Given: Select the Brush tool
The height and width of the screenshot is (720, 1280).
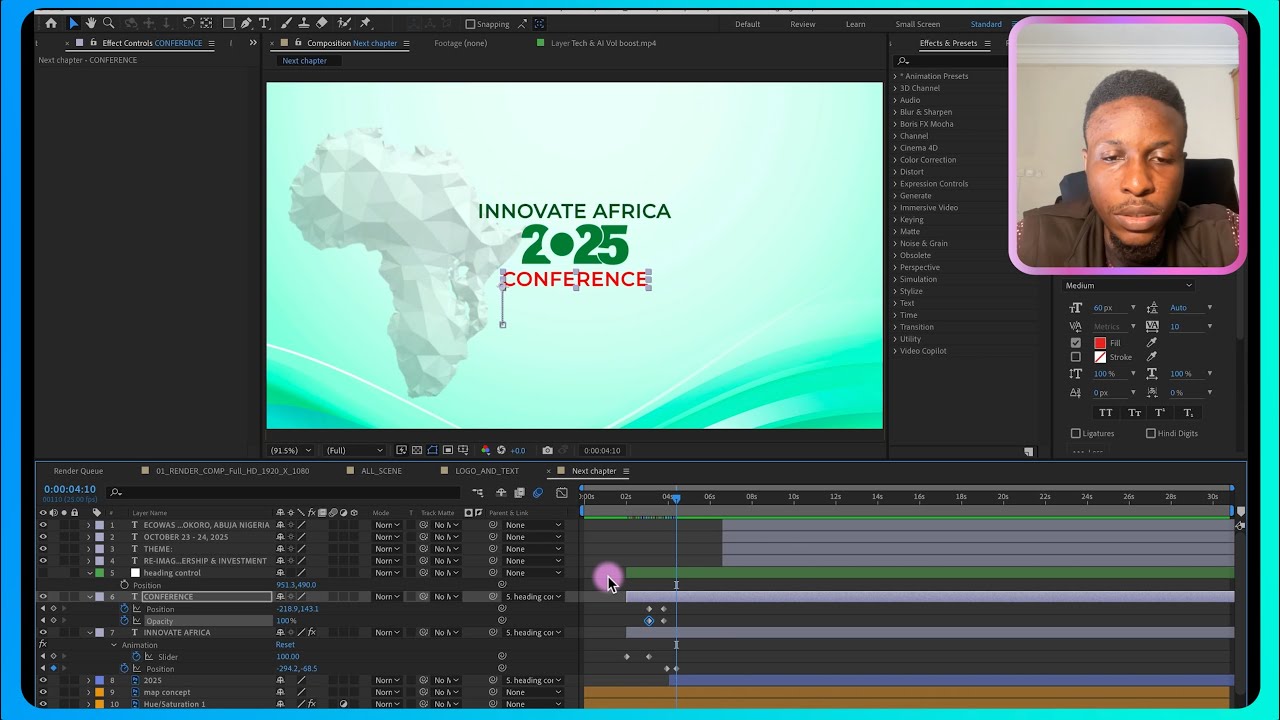Looking at the screenshot, I should point(286,23).
